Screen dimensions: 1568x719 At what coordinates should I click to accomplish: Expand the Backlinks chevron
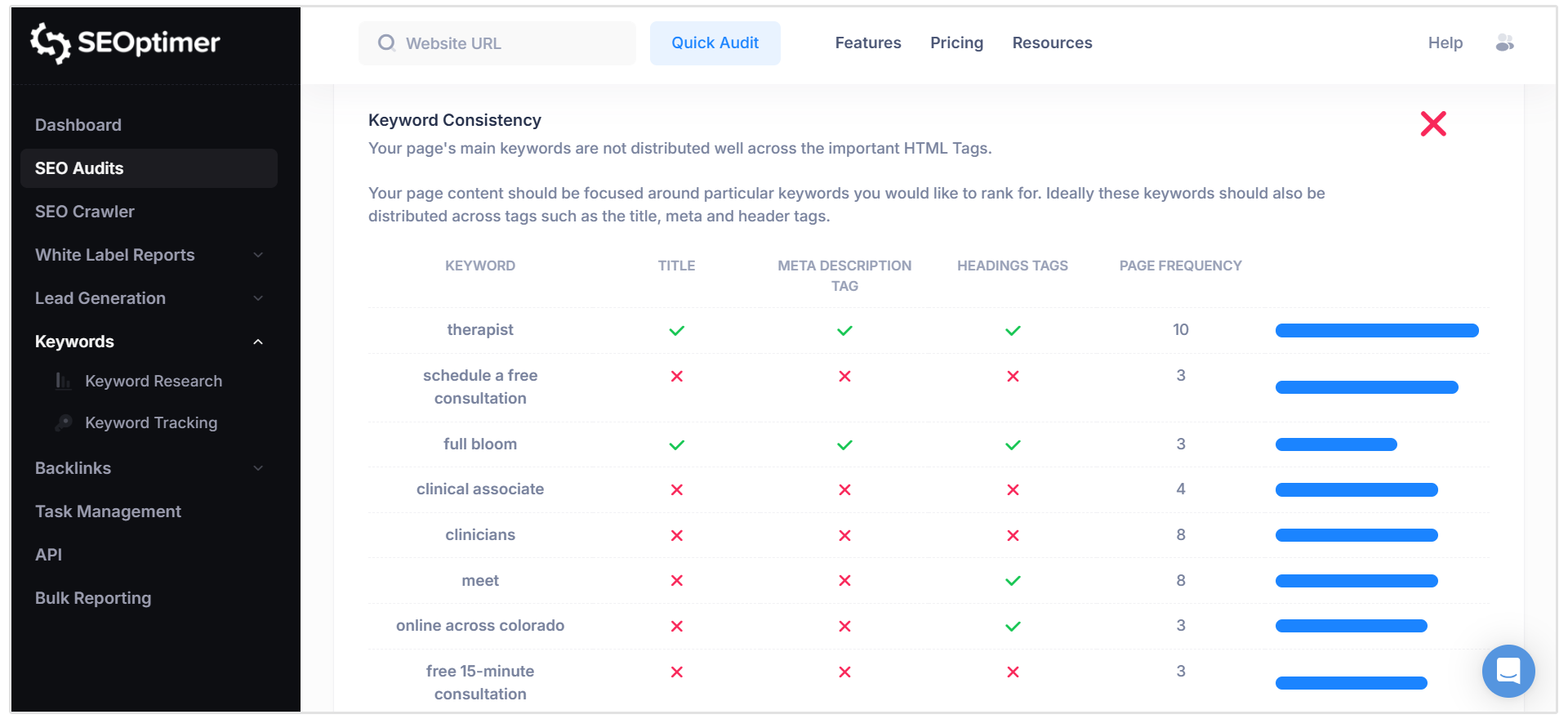click(x=258, y=468)
